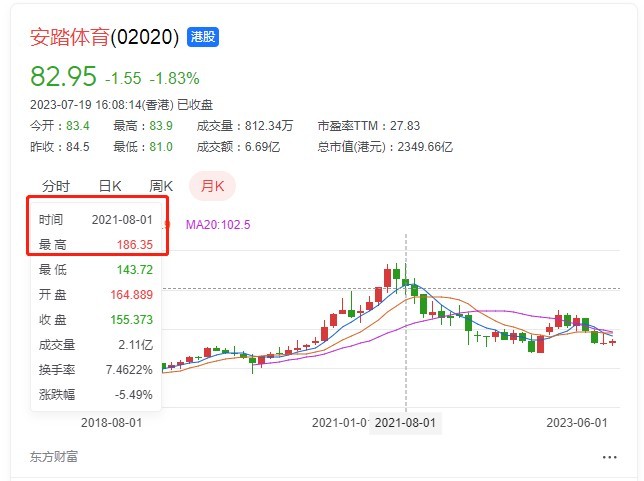Click the 2018-08-01 axis date label
This screenshot has height=481, width=644.
(x=111, y=423)
